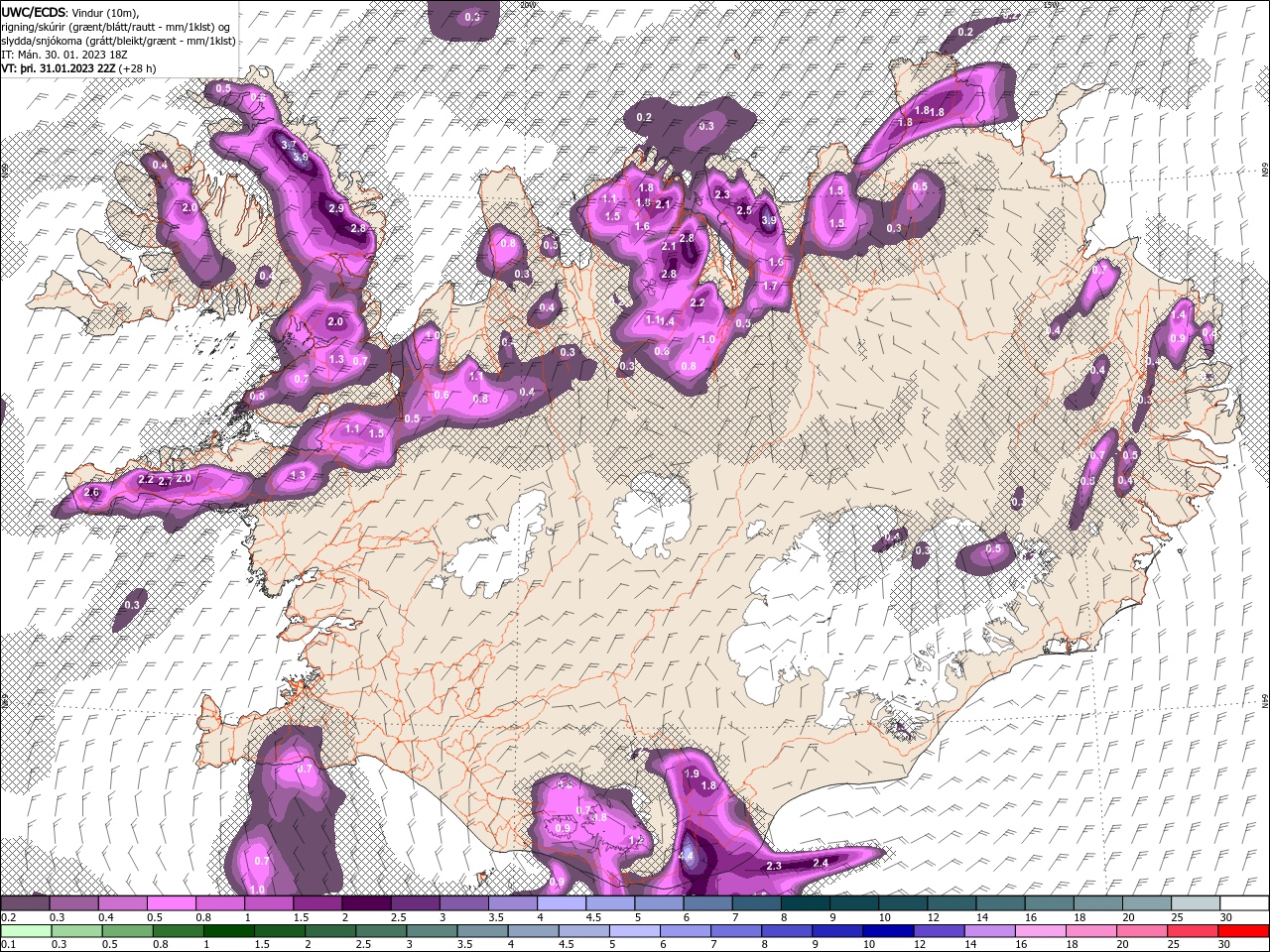Image resolution: width=1270 pixels, height=952 pixels.
Task: Click the lavender 4–4.5 swatch in top legend row
Action: click(561, 903)
